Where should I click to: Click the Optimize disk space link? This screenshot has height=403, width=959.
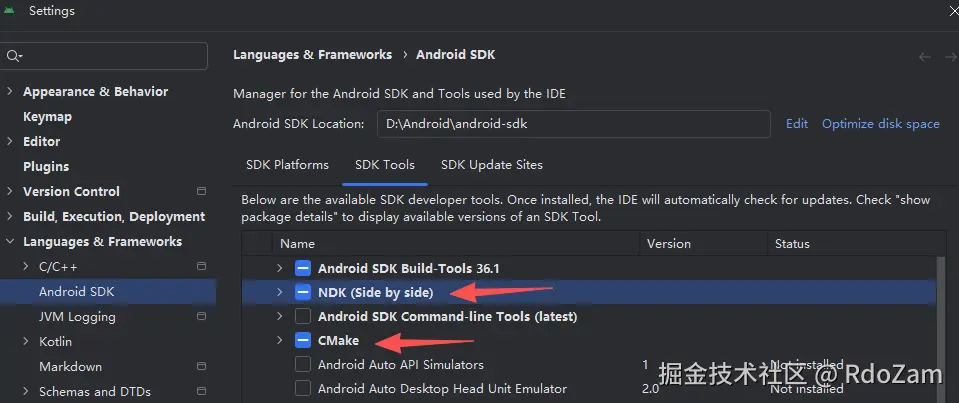(x=880, y=124)
